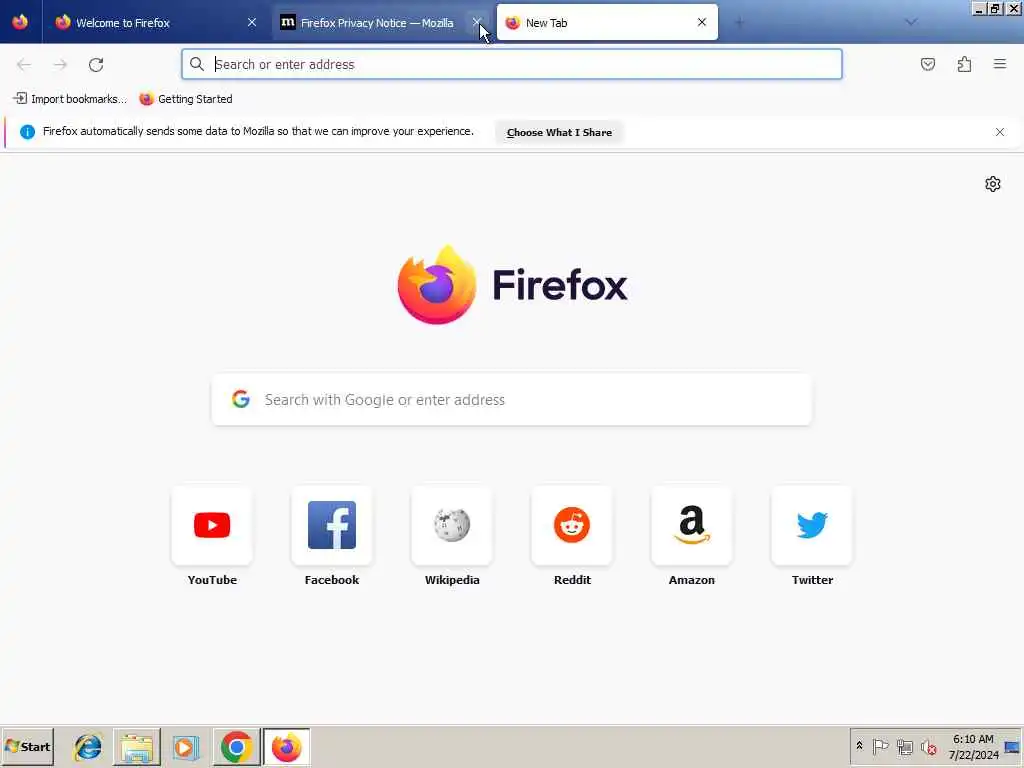
Task: Open Save to Pocket button
Action: pyautogui.click(x=928, y=64)
